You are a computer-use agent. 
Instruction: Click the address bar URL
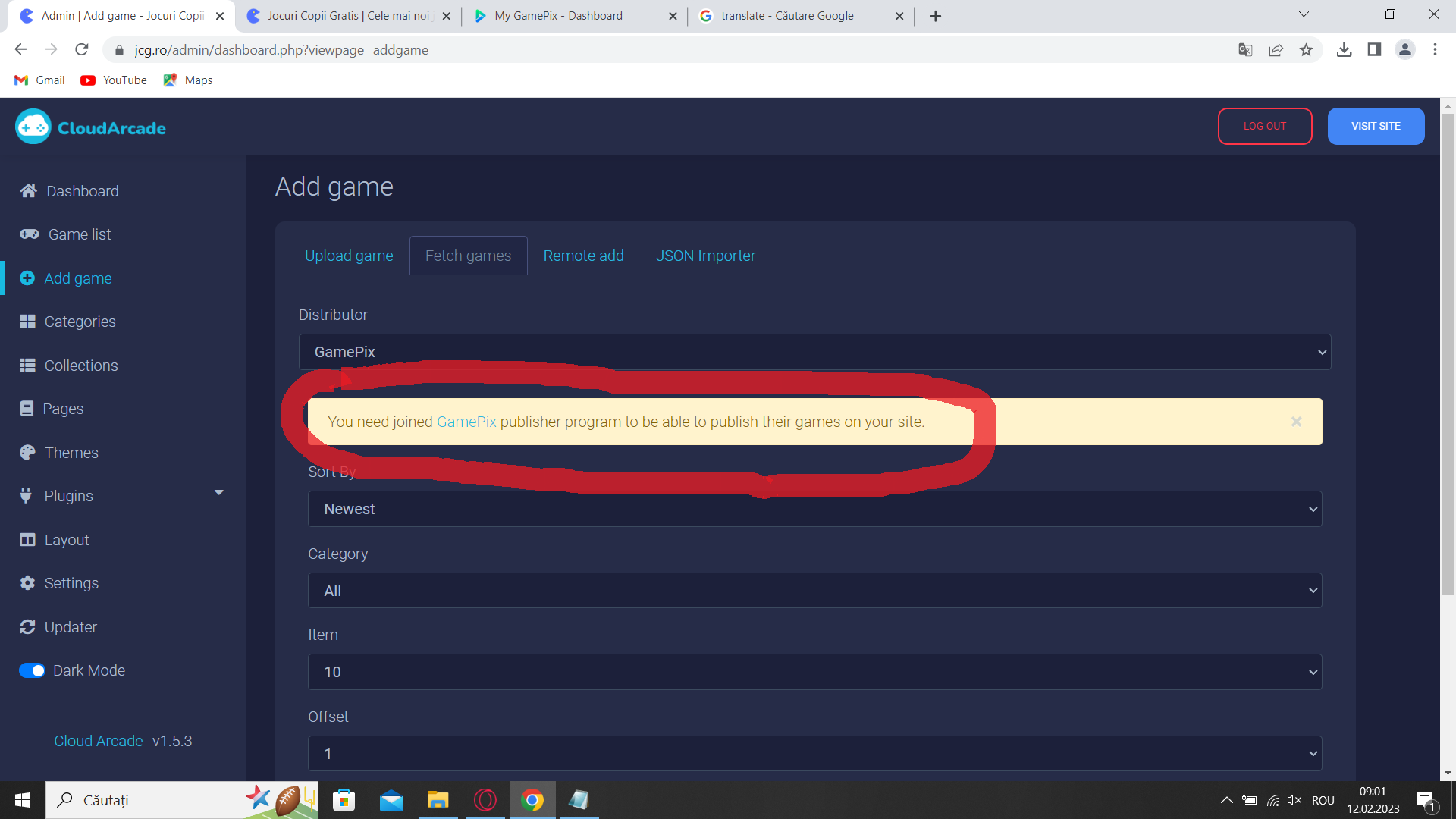pyautogui.click(x=281, y=50)
